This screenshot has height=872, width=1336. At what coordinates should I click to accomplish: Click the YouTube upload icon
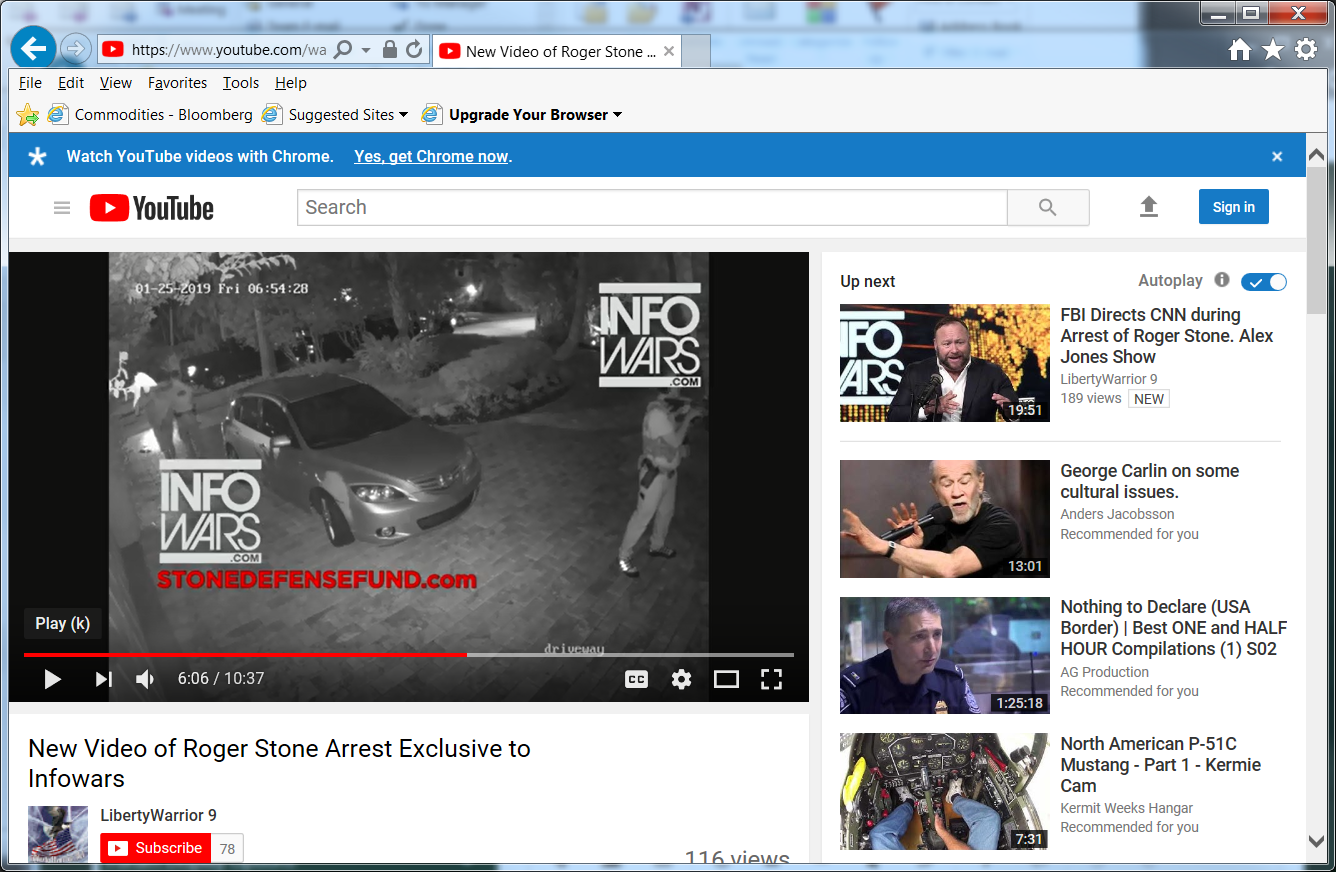point(1149,207)
